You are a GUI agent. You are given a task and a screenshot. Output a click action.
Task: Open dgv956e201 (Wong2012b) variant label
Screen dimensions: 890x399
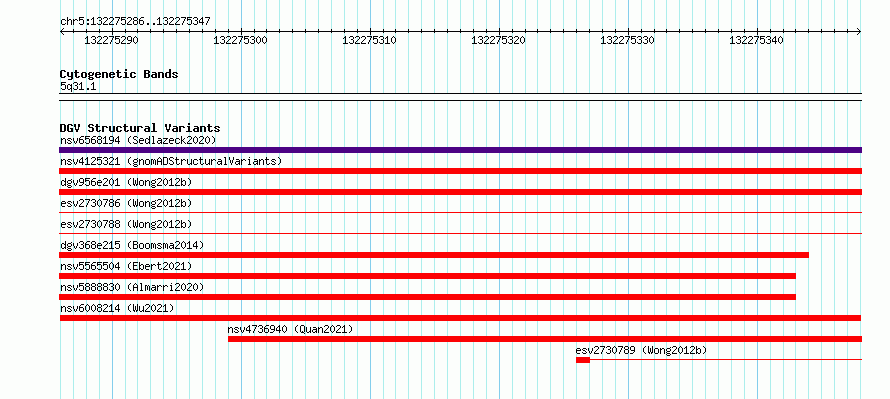point(126,182)
